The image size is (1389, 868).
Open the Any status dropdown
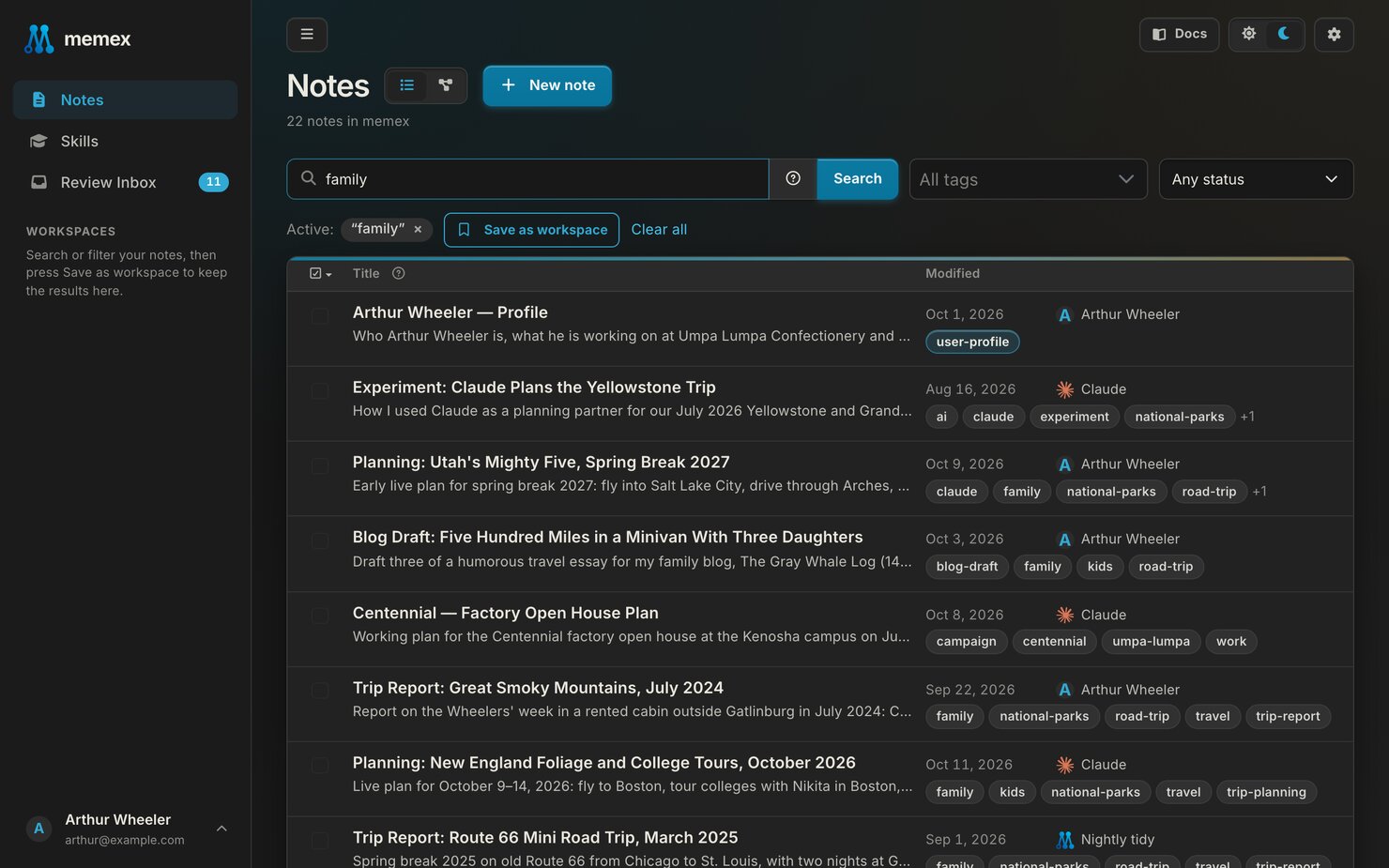[1256, 179]
